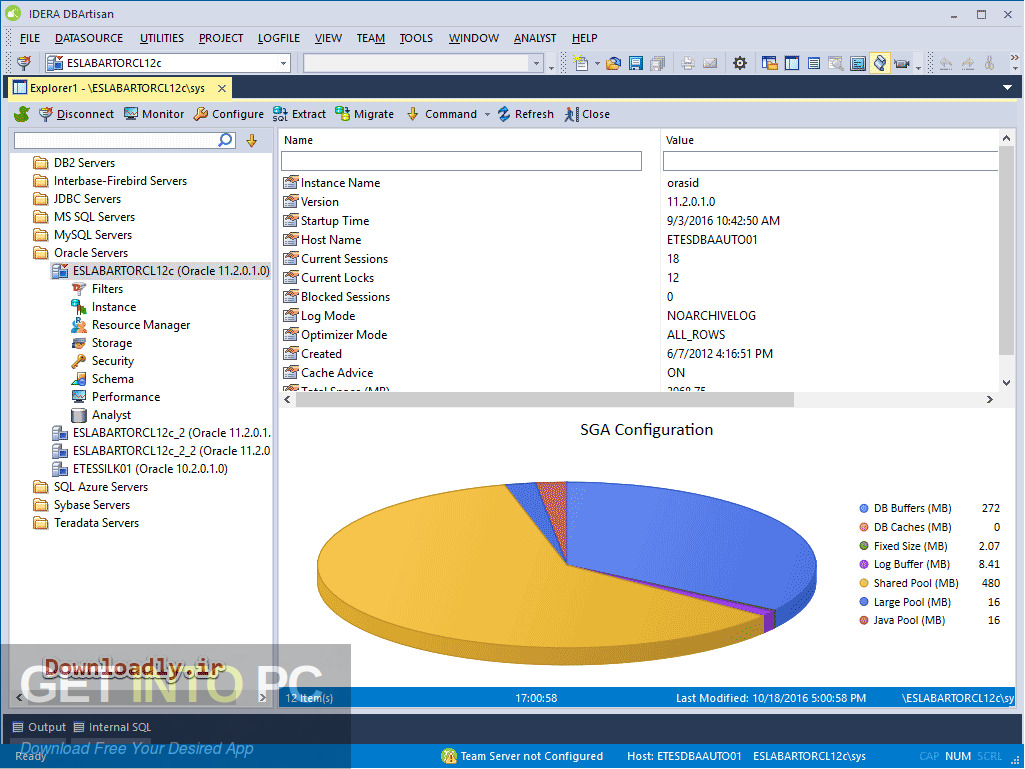Open the empty database combo box
The width and height of the screenshot is (1025, 769).
point(536,63)
